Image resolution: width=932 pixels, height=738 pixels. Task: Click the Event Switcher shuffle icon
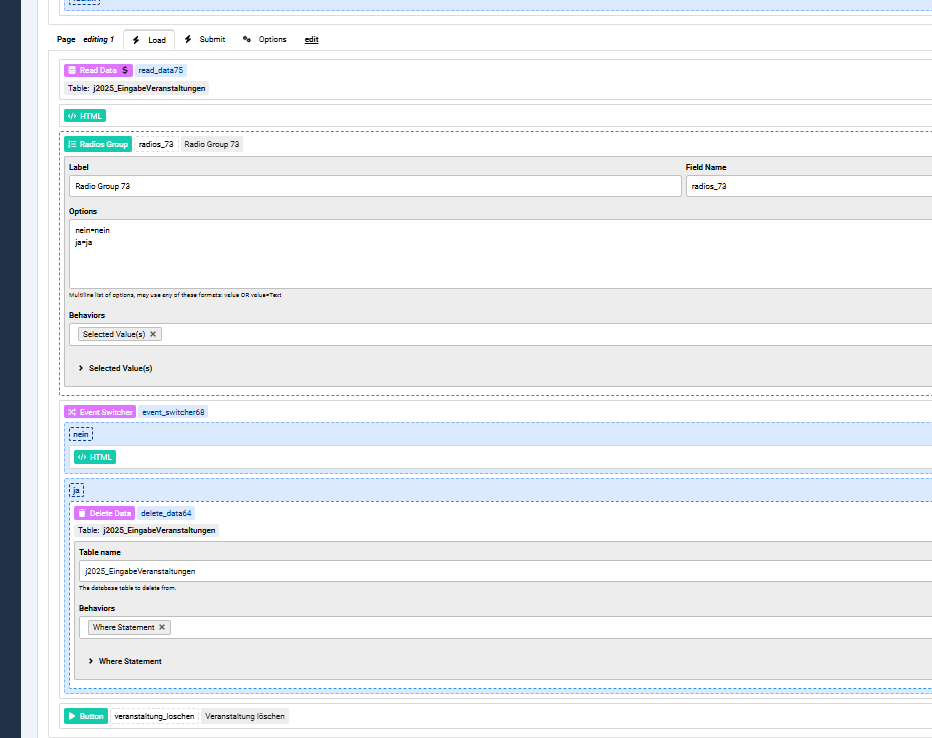72,412
